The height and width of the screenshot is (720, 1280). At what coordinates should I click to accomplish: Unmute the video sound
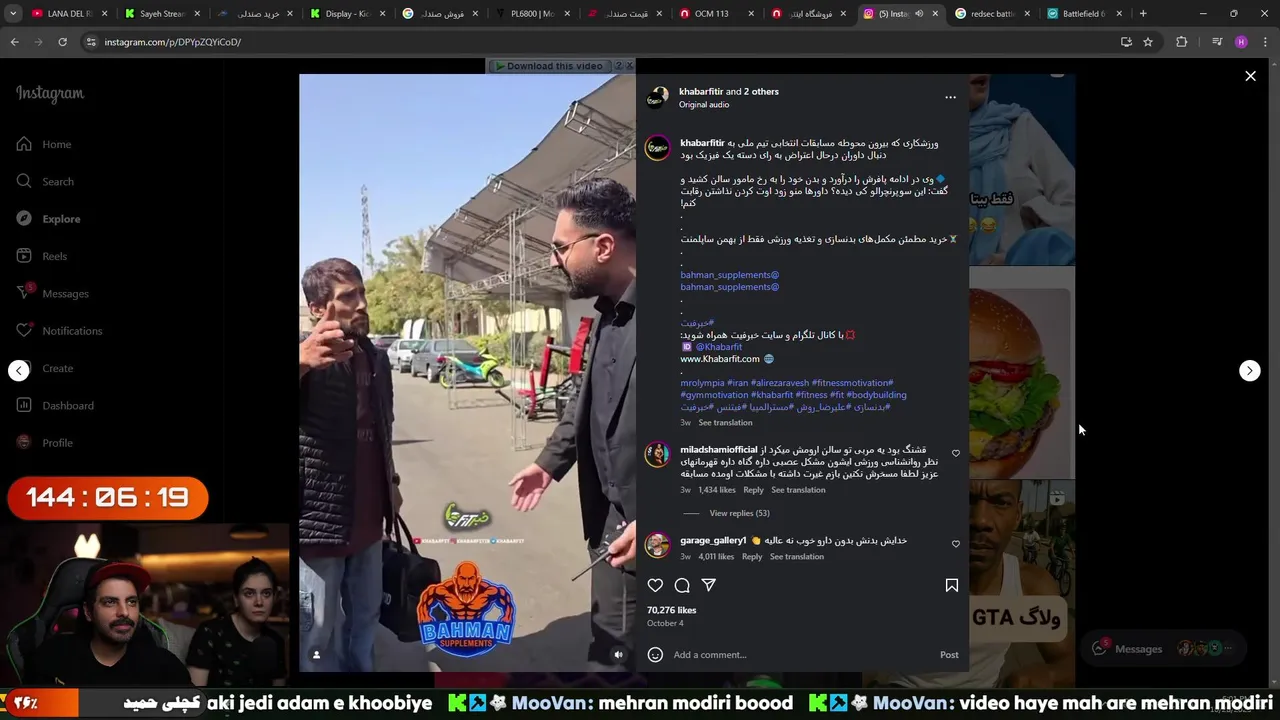[x=618, y=655]
